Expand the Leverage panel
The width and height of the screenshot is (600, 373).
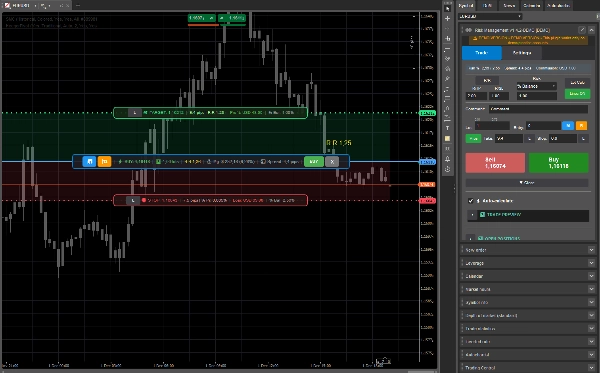coord(592,263)
